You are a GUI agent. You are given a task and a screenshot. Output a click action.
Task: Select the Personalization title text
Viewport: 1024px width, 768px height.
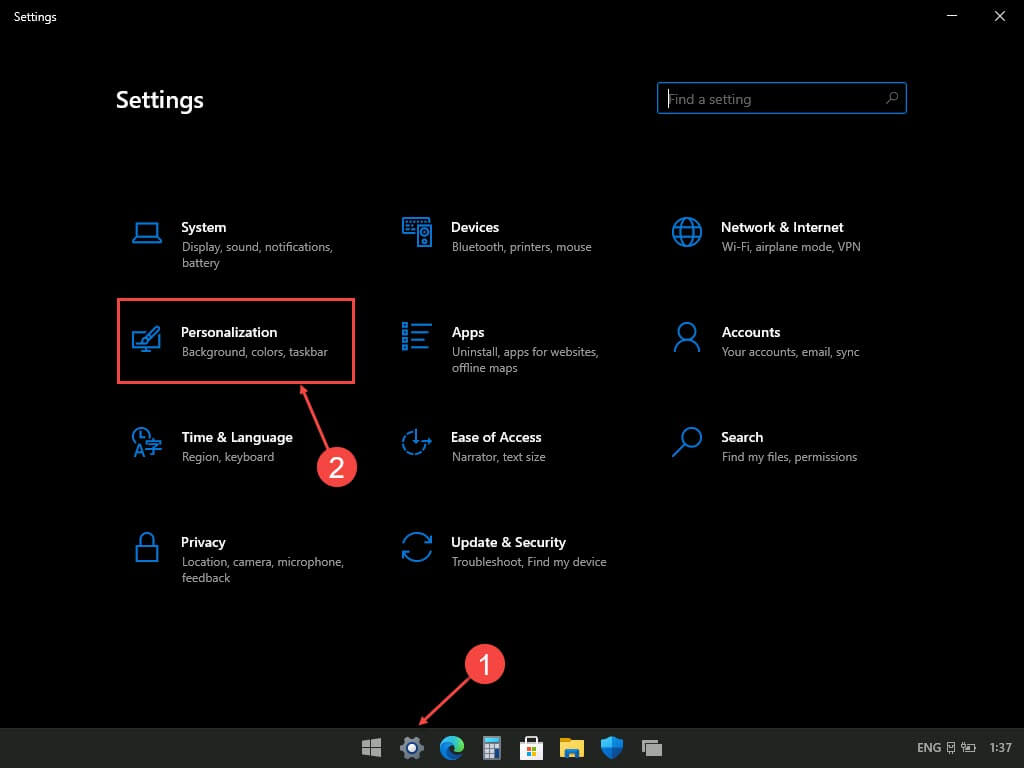[x=229, y=332]
